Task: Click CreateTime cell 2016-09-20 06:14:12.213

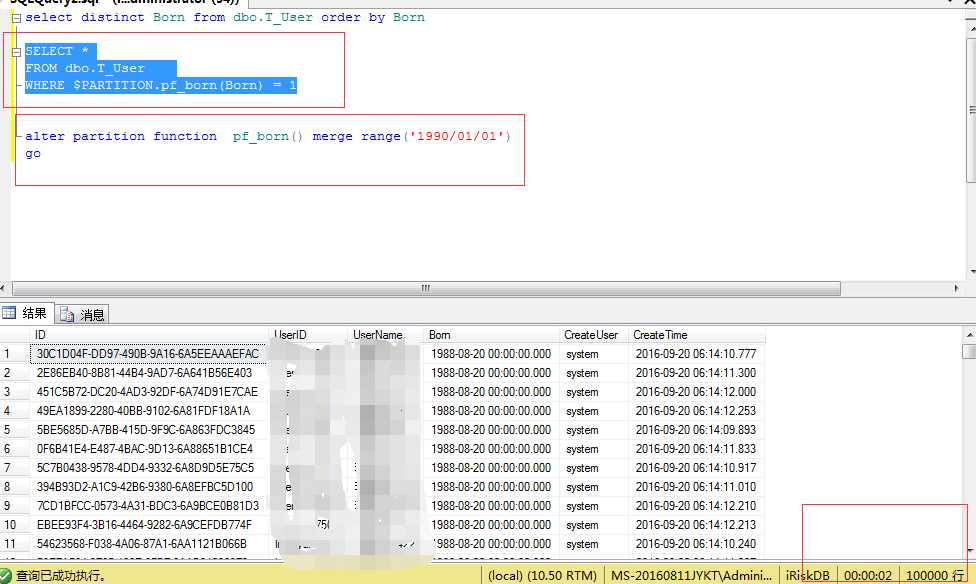Action: tap(697, 525)
